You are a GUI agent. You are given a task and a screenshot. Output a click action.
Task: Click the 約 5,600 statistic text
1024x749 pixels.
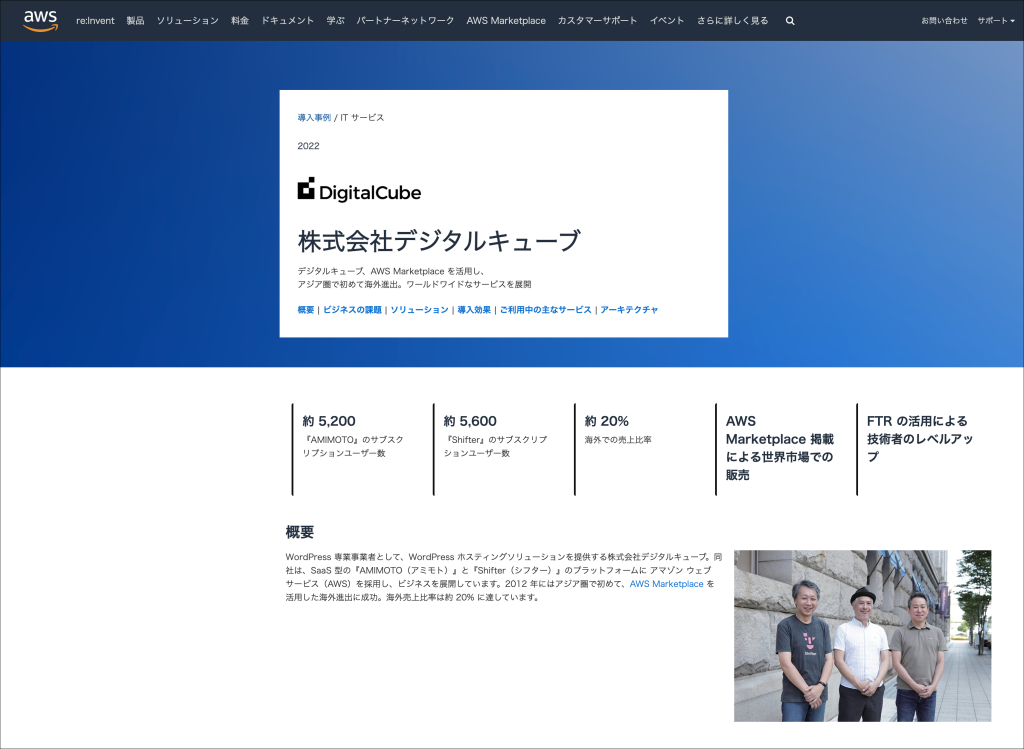coord(470,421)
